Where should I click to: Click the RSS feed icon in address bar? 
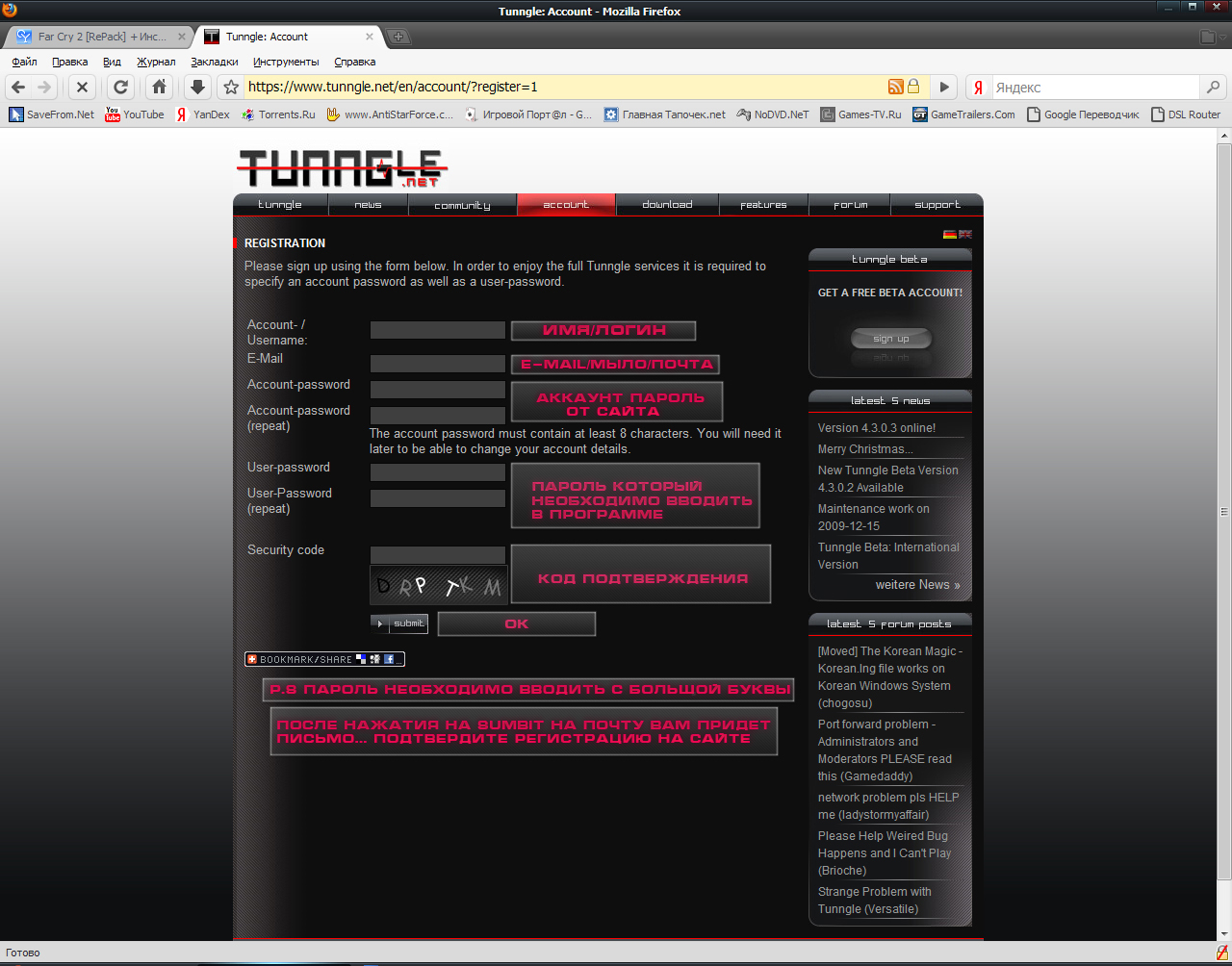coord(895,87)
